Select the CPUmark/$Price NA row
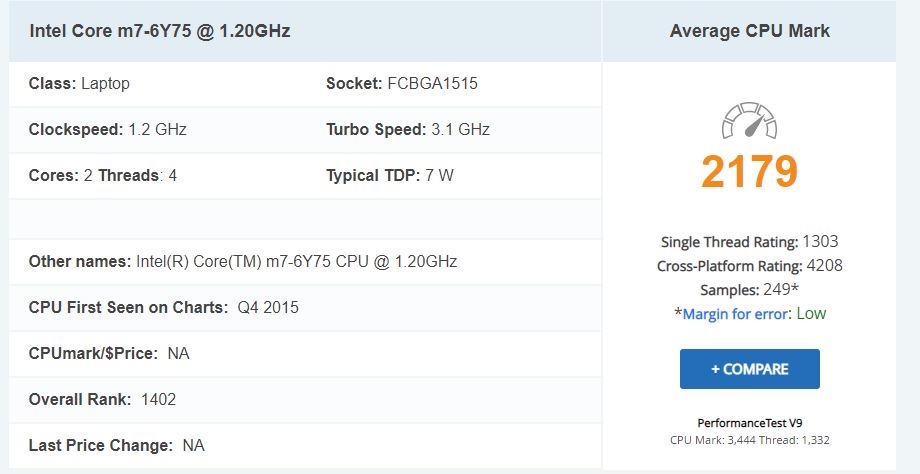 109,353
